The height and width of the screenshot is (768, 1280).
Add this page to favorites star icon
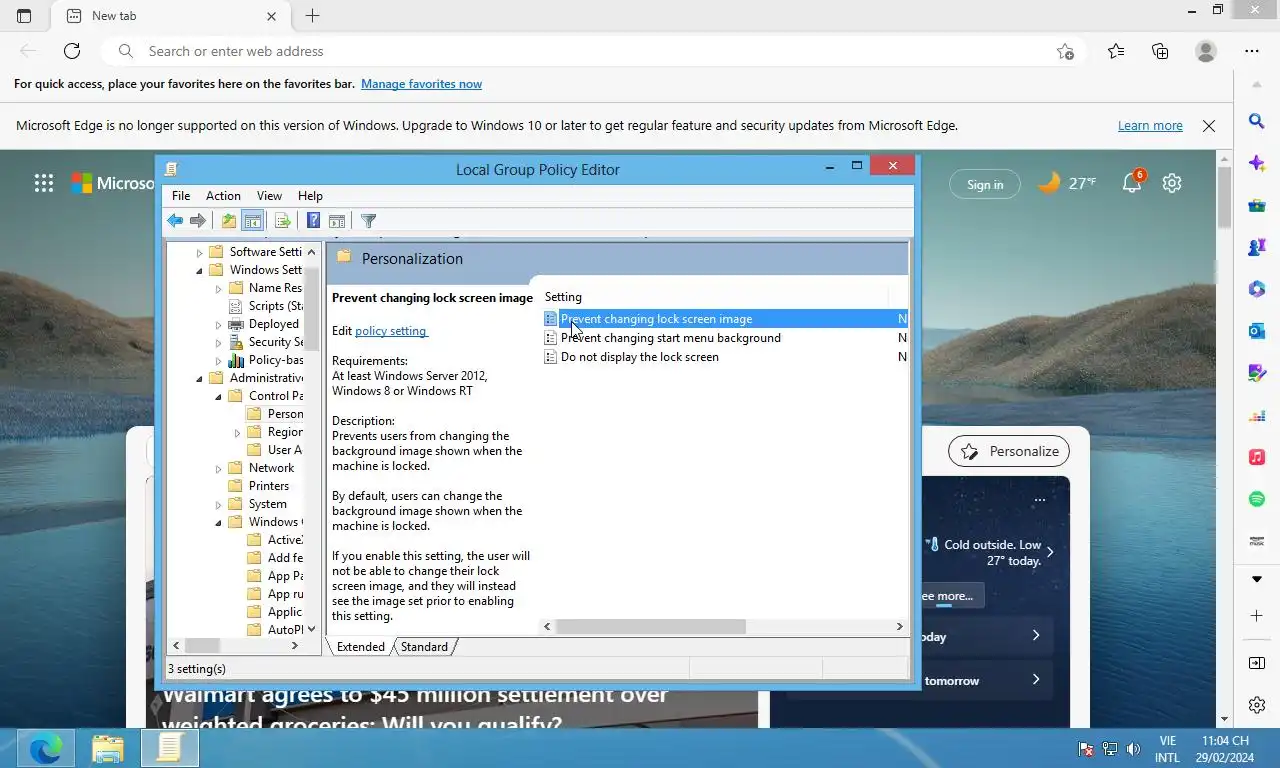[1065, 51]
